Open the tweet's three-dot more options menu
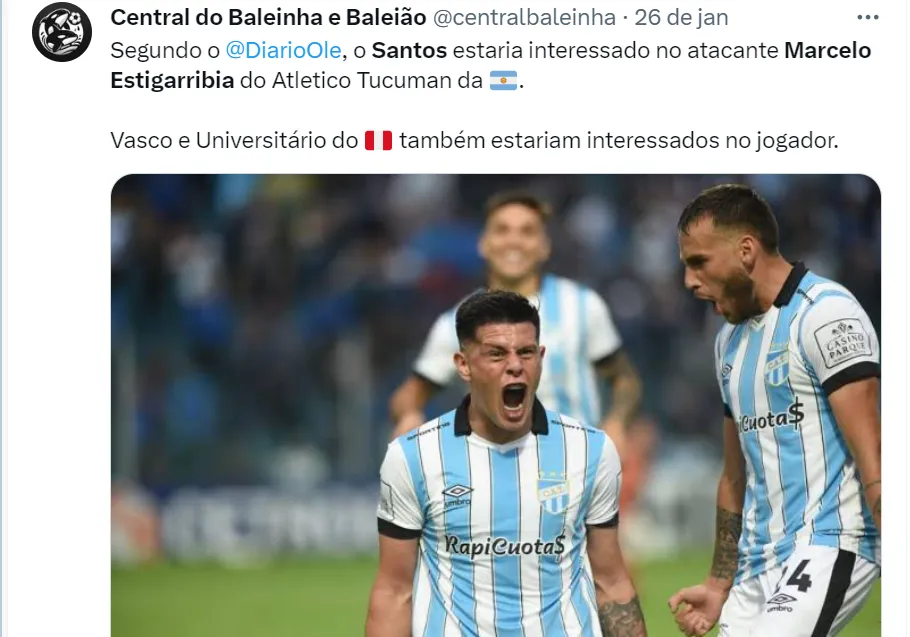This screenshot has height=637, width=910. [868, 18]
